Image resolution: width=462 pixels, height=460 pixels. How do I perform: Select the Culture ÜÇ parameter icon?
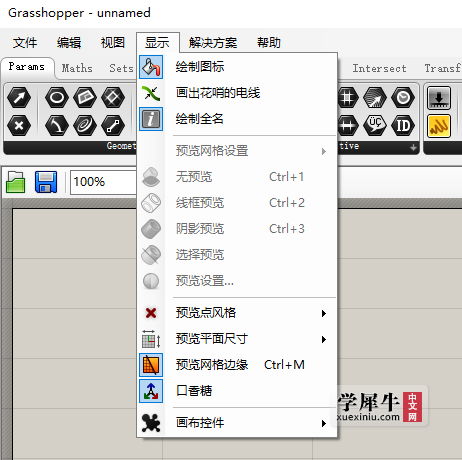pos(375,126)
